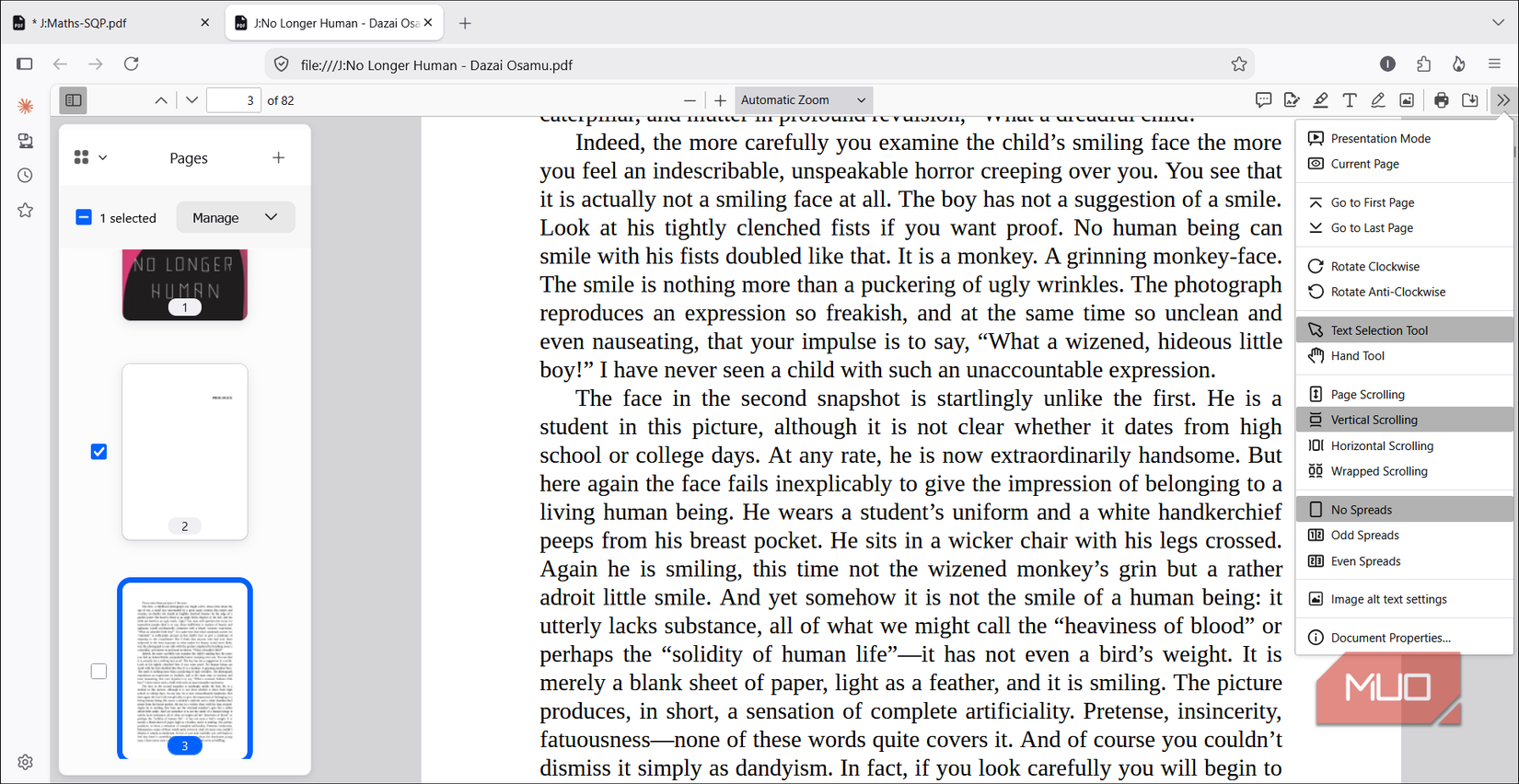Print the PDF document
The height and width of the screenshot is (784, 1519).
coord(1442,100)
